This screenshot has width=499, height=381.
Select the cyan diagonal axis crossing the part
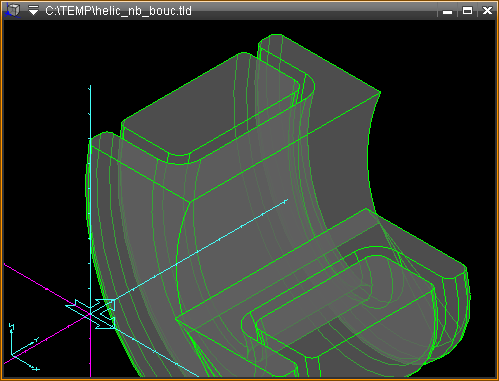point(201,249)
